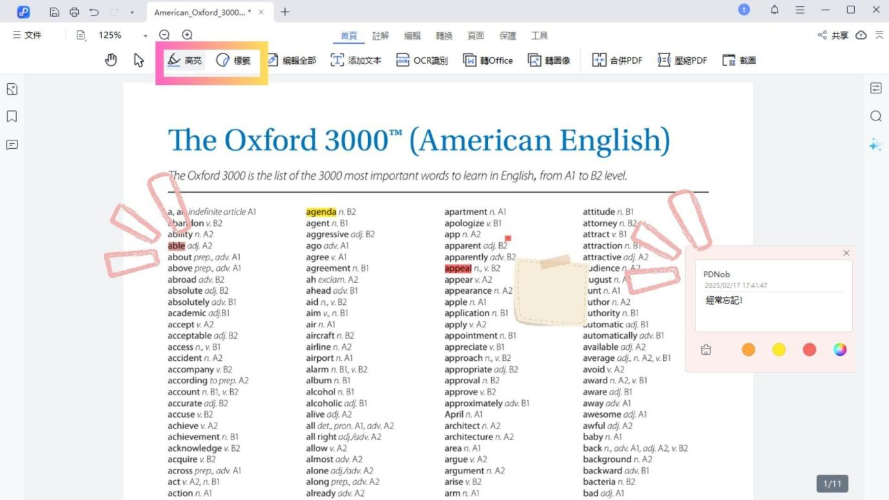Click the 編輯全部 edit all button

point(292,60)
